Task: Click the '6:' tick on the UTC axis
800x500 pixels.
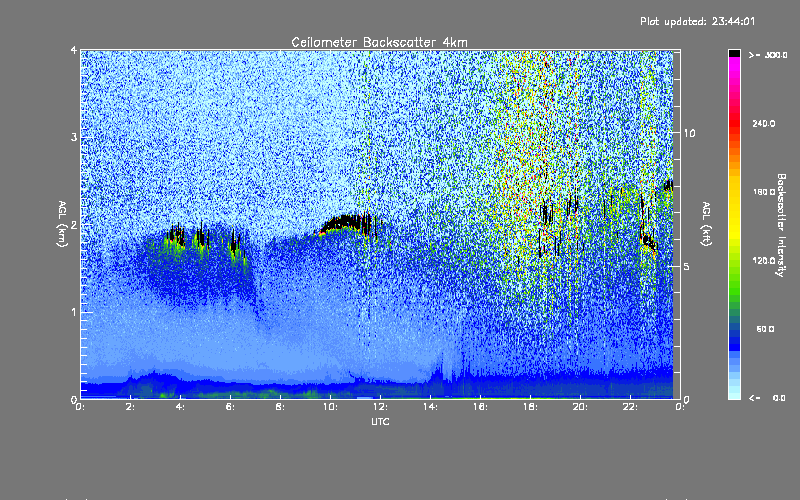Action: tap(230, 407)
